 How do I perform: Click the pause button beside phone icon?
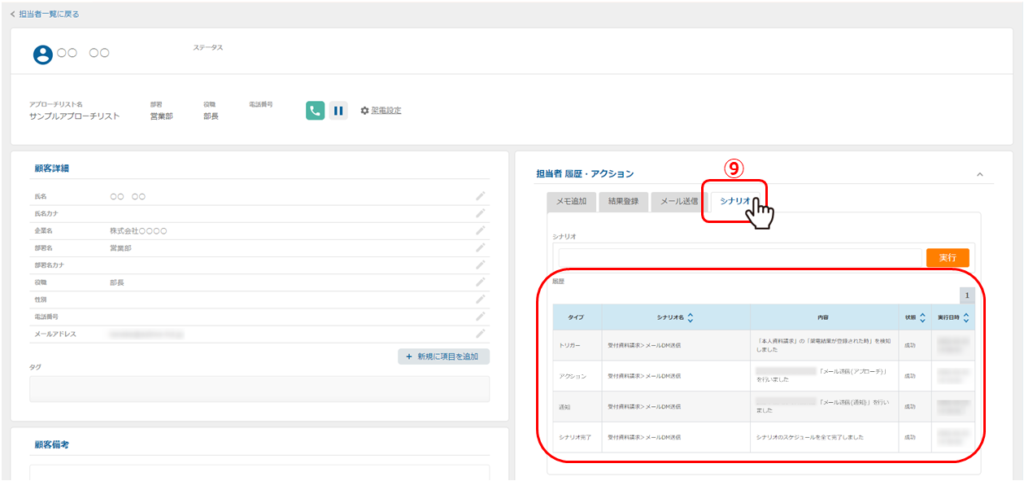[339, 111]
